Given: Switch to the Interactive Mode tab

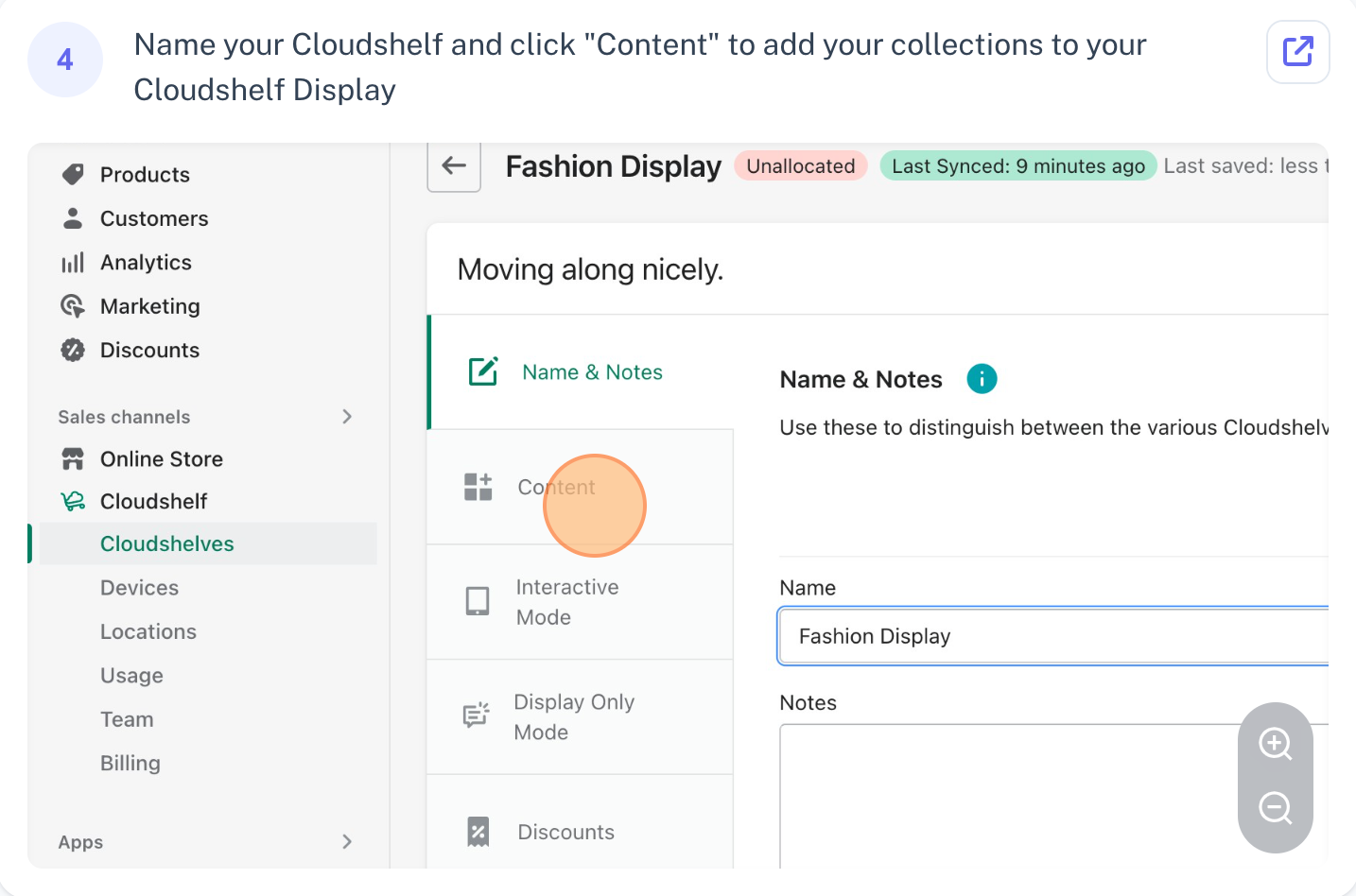Looking at the screenshot, I should 581,602.
